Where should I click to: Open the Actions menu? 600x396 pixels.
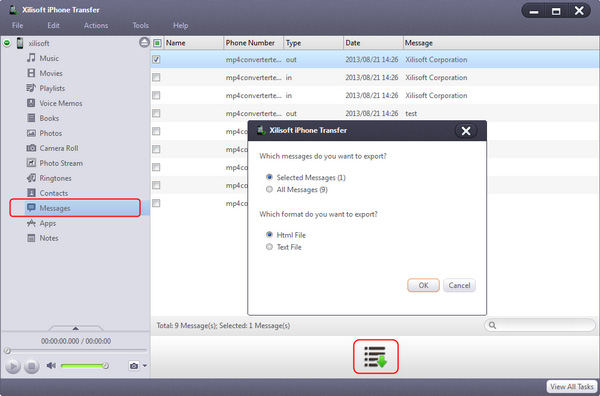click(96, 25)
